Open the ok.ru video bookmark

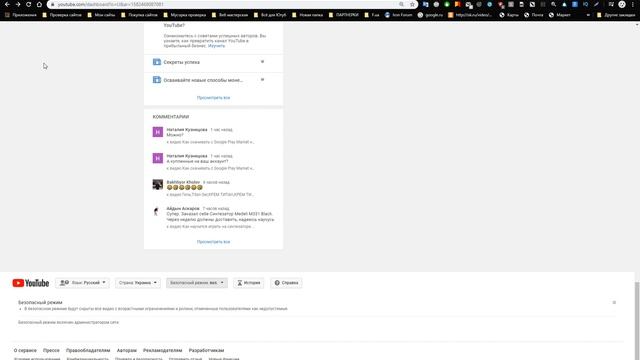click(x=470, y=15)
